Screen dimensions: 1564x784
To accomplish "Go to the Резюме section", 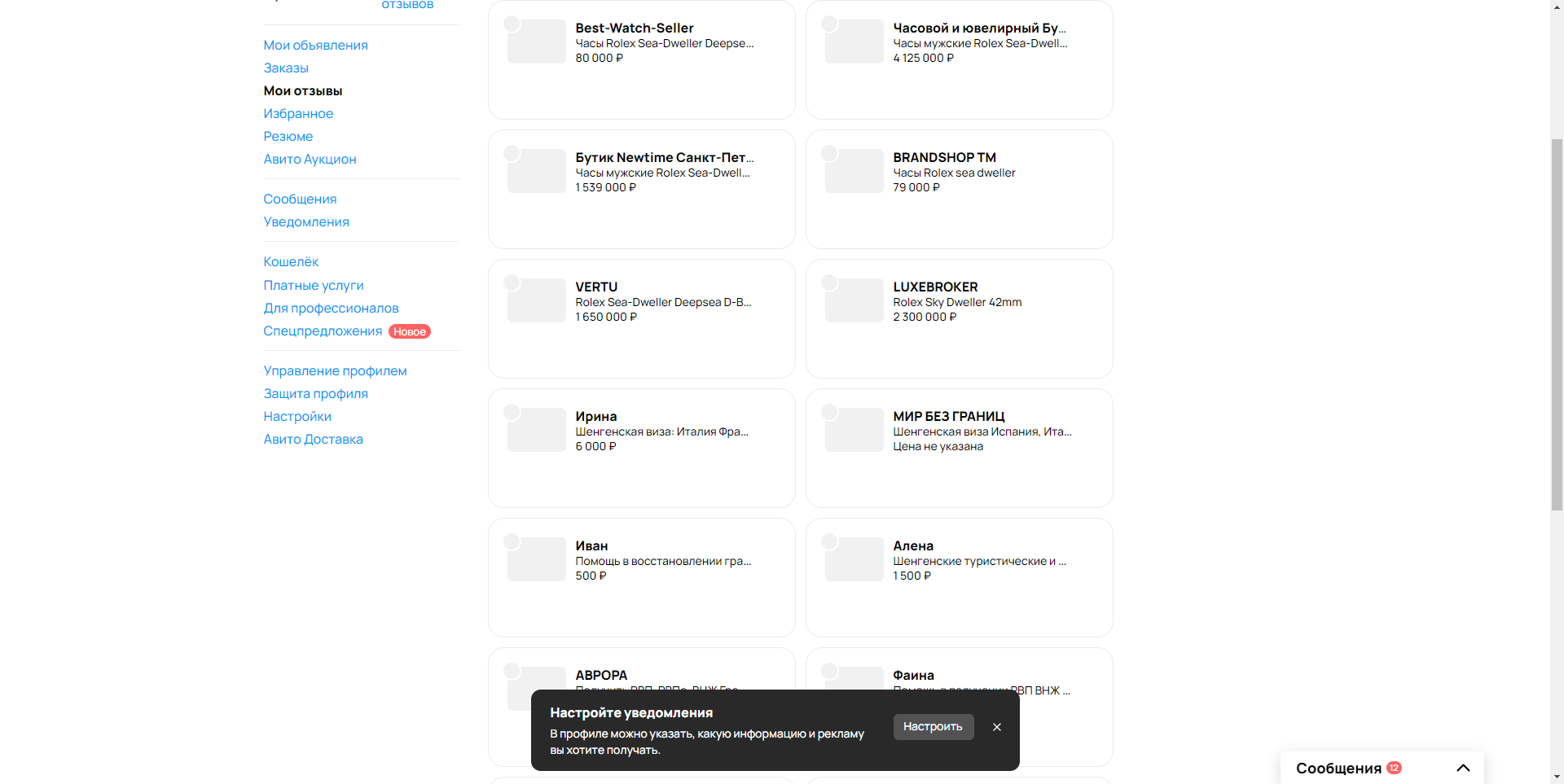I will coord(288,136).
